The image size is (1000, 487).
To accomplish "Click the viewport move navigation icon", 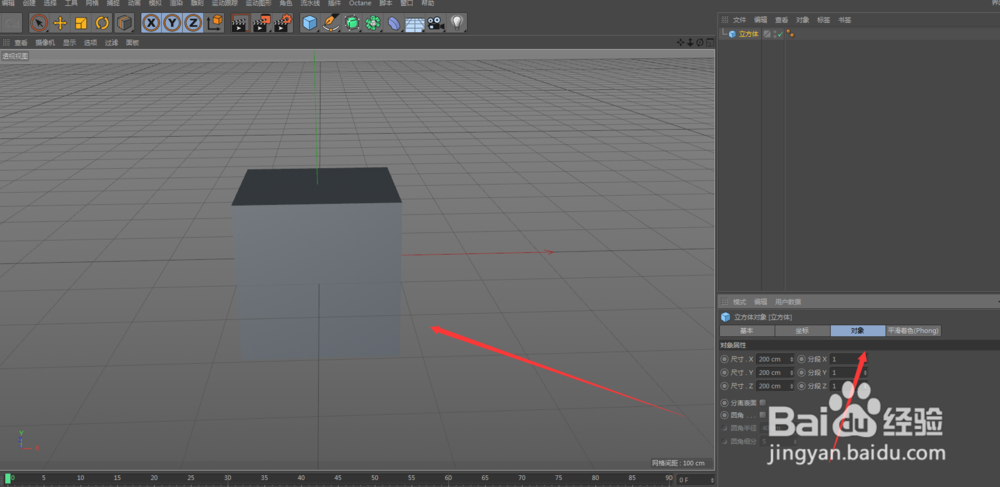I will pos(680,43).
